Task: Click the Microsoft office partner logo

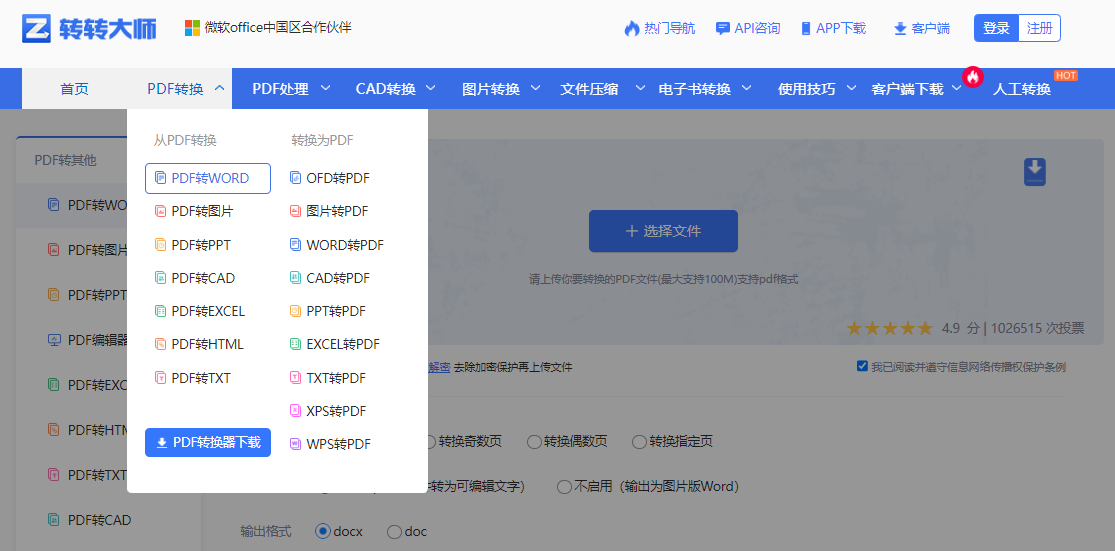Action: tap(192, 28)
